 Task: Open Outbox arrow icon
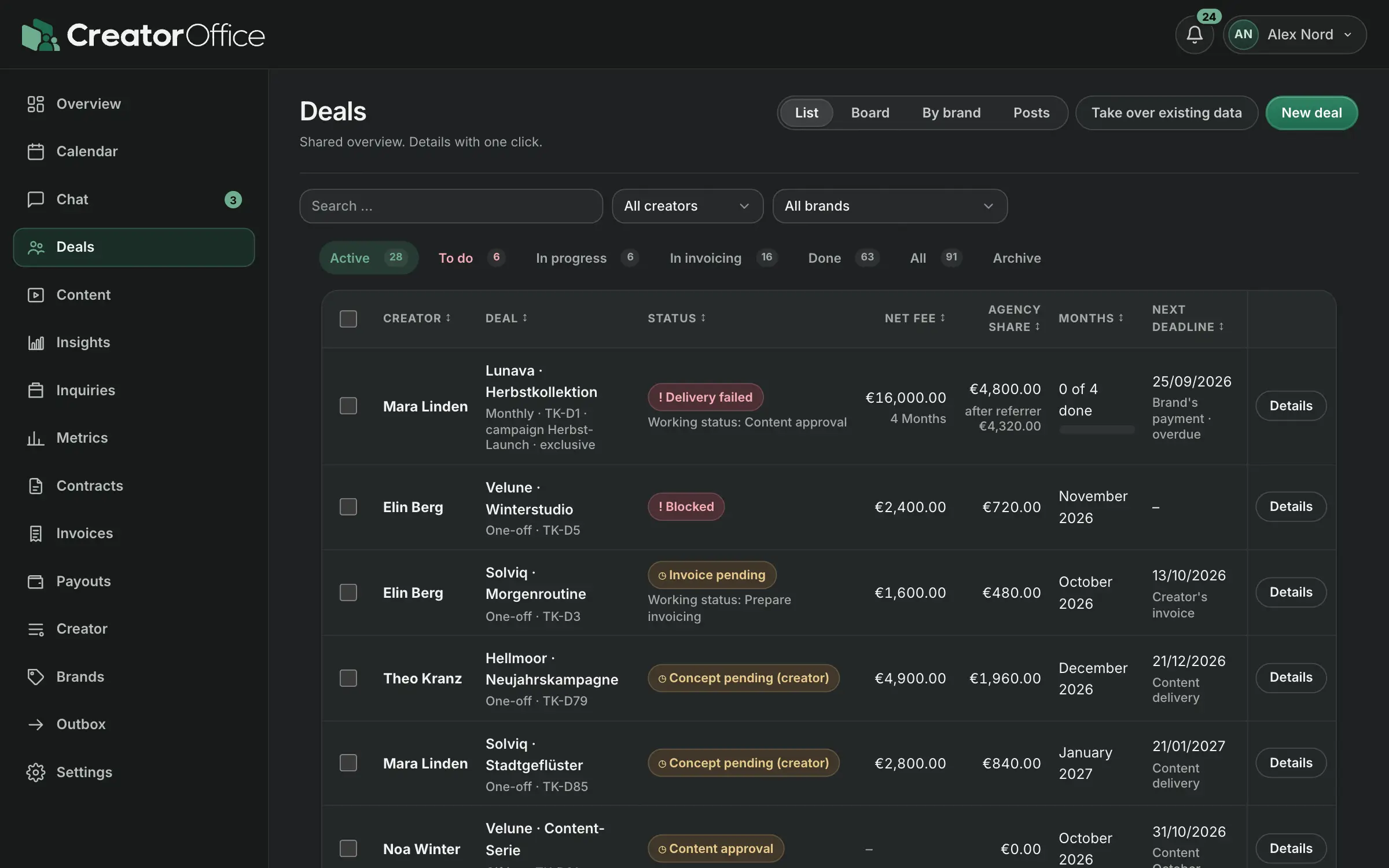(x=36, y=724)
